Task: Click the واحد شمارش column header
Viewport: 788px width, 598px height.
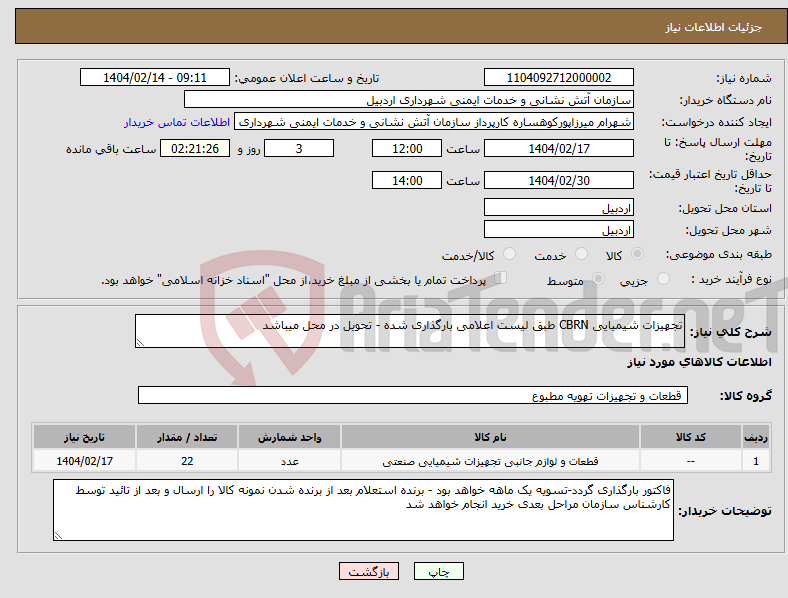Action: (x=289, y=437)
